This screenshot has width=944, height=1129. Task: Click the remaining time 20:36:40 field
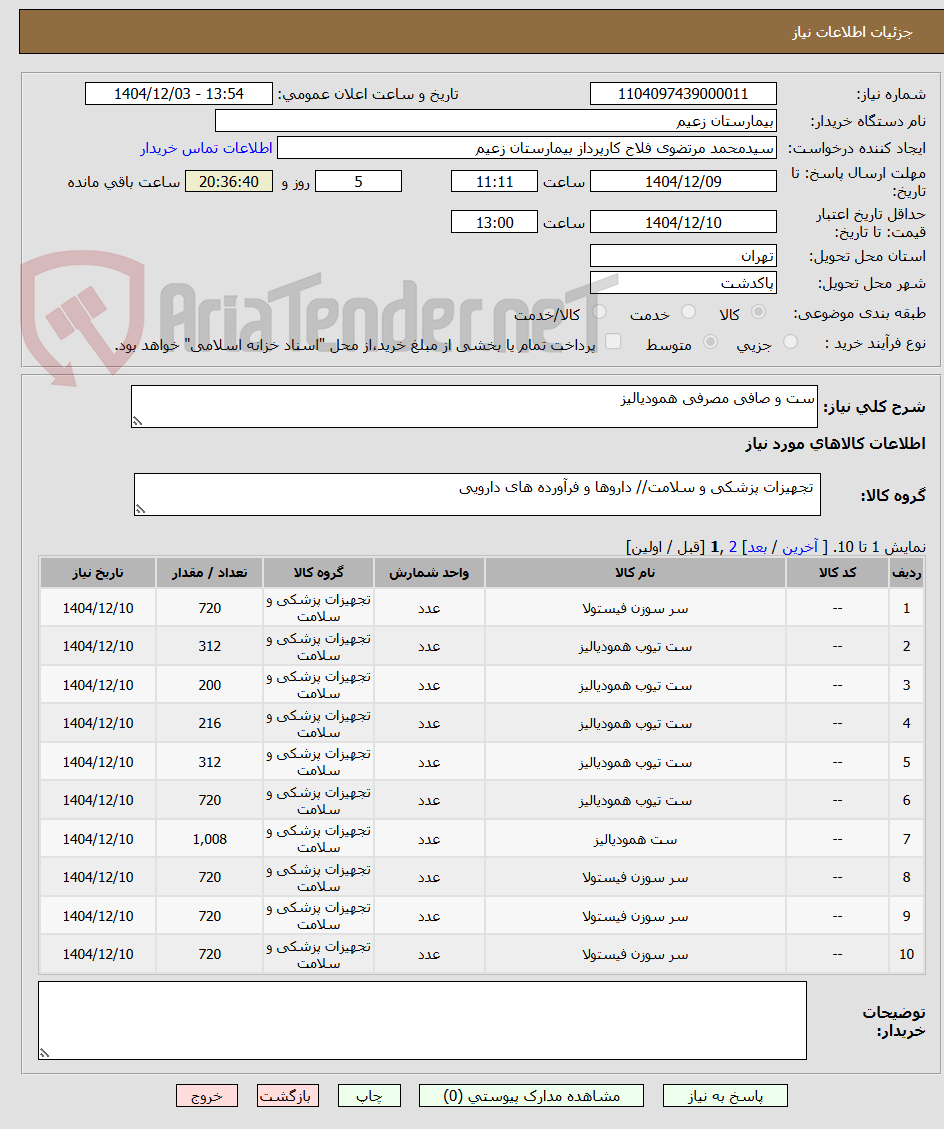pos(228,181)
